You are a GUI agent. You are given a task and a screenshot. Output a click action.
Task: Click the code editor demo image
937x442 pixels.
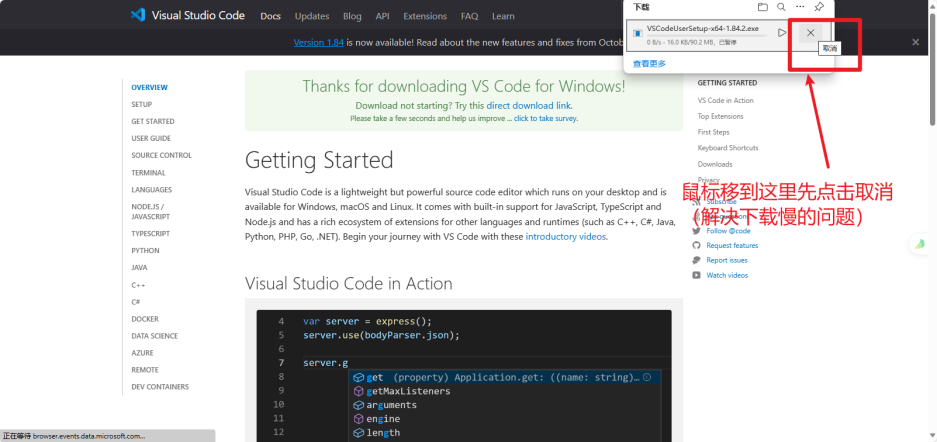click(464, 376)
